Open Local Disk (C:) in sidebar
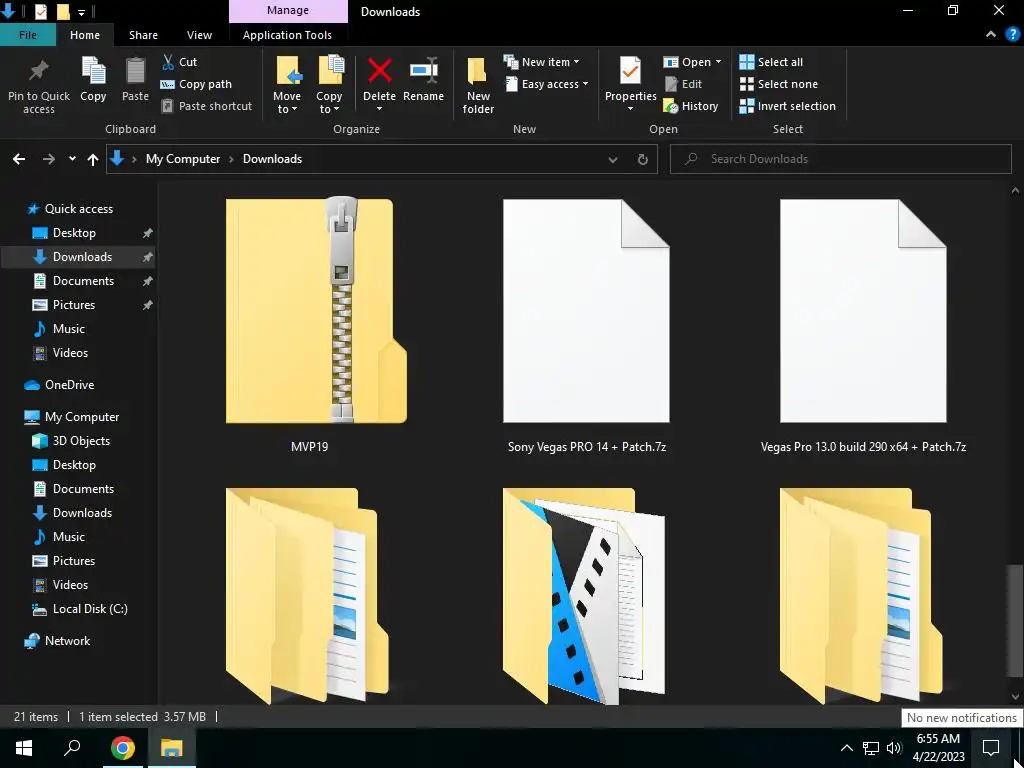The image size is (1024, 768). 90,609
